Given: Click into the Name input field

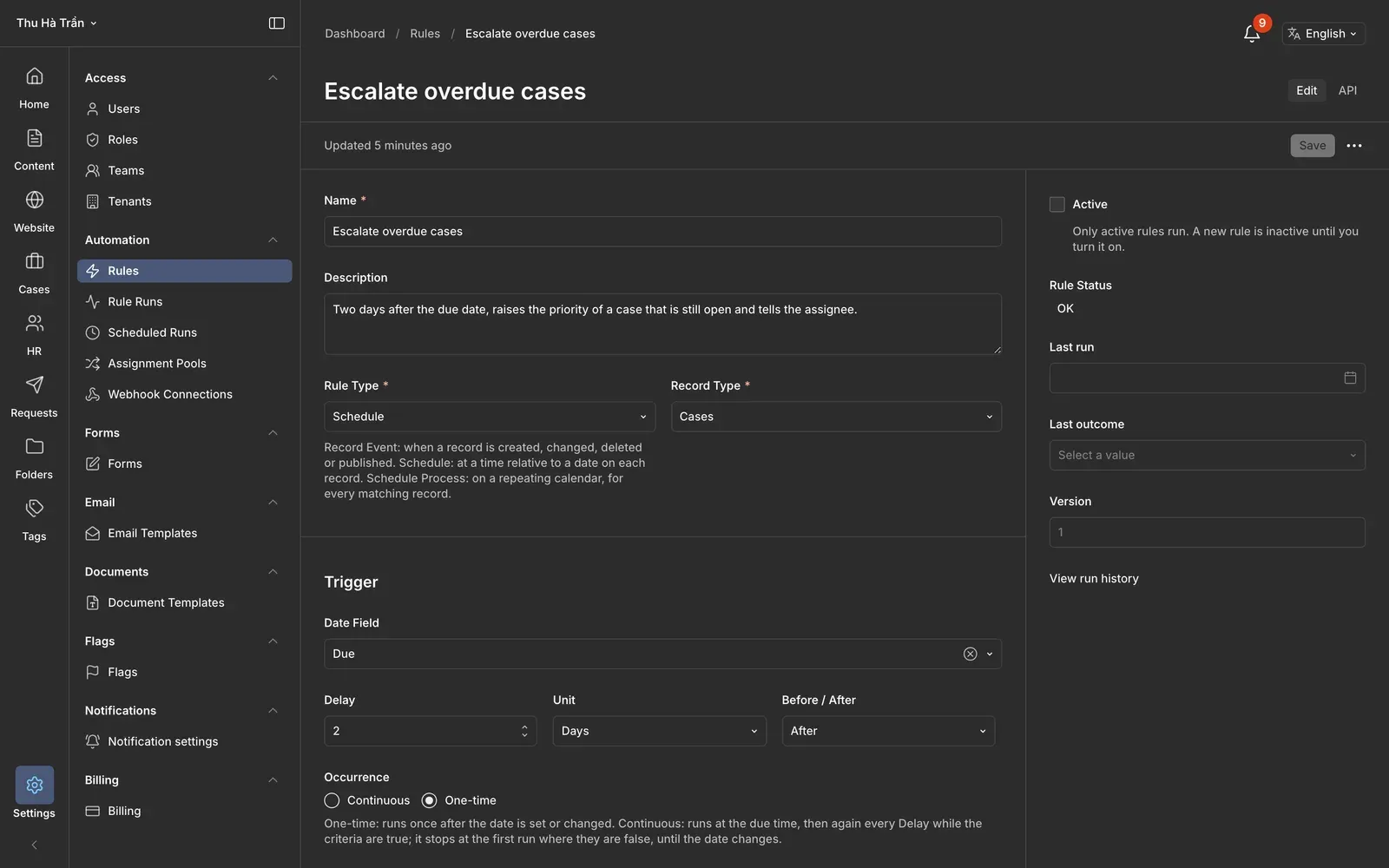Looking at the screenshot, I should [662, 232].
